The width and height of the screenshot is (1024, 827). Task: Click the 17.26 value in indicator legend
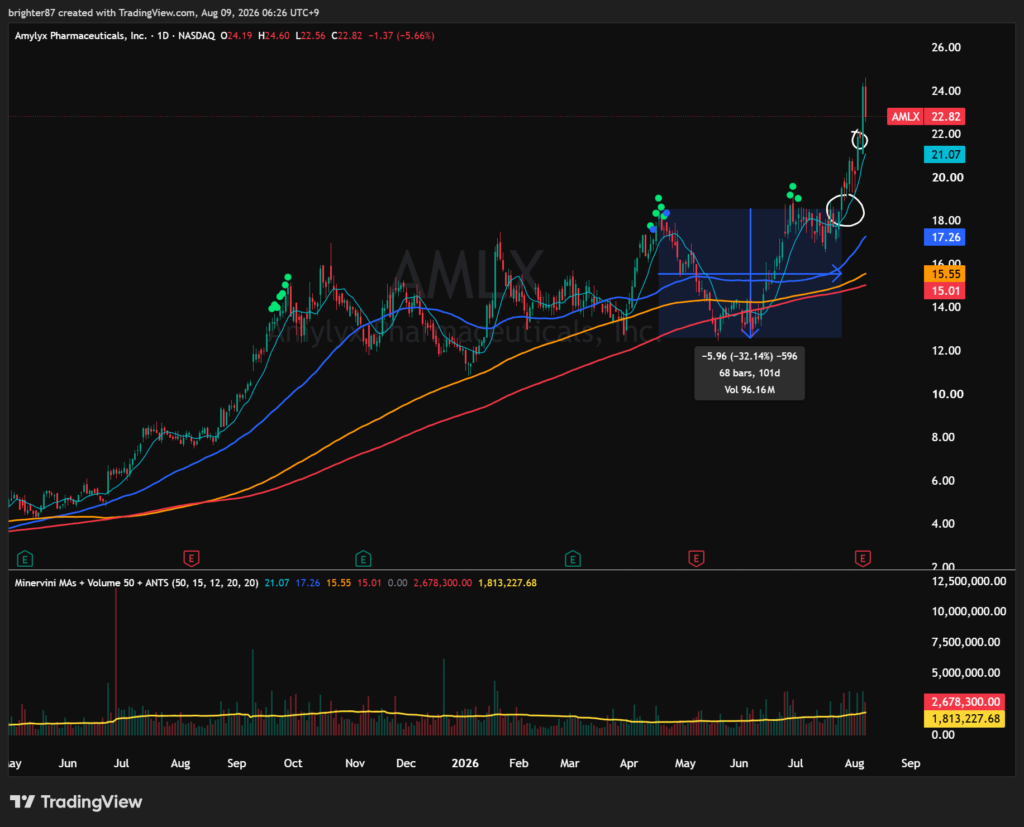pyautogui.click(x=308, y=583)
